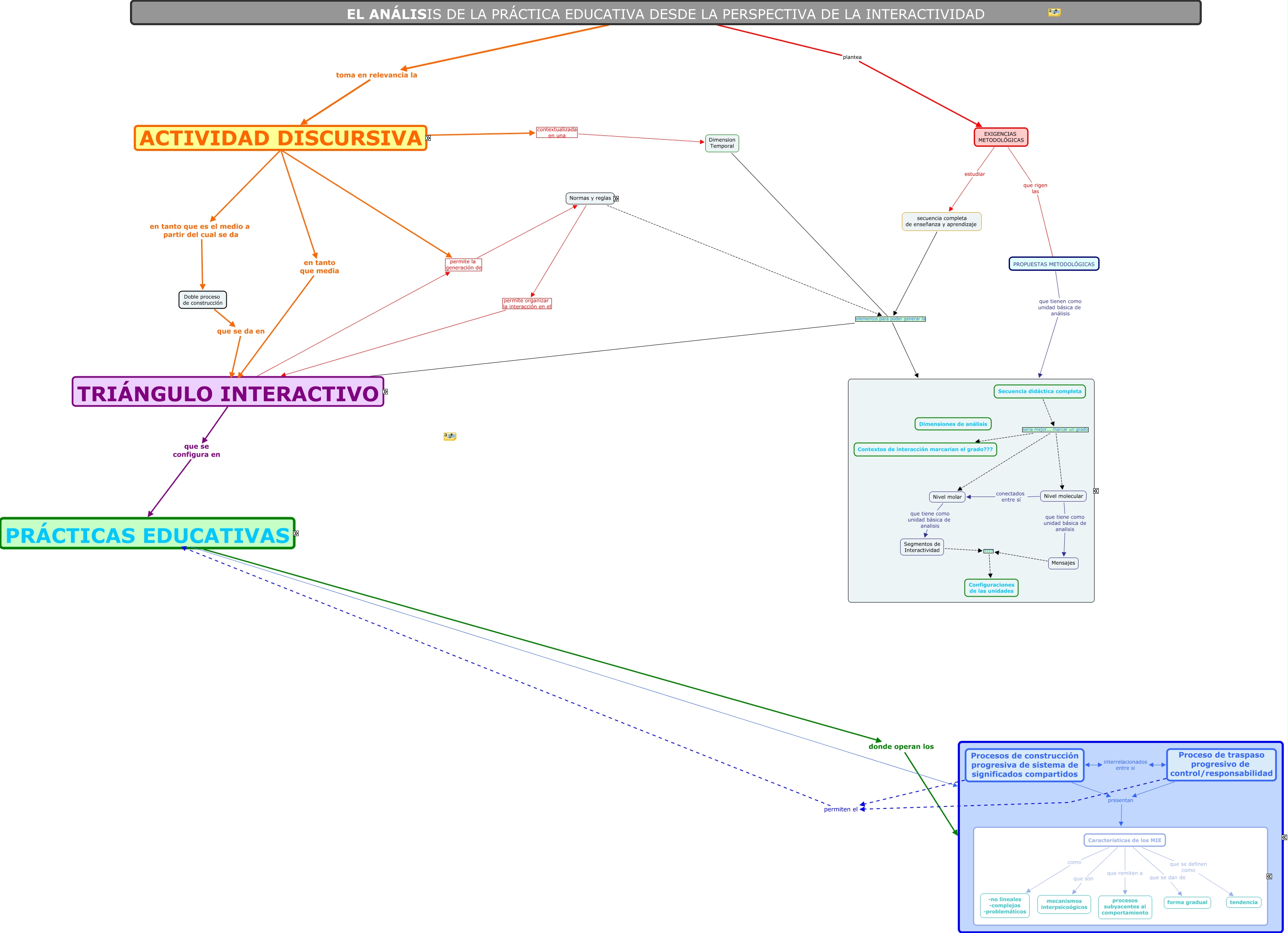Screen dimensions: 1288x933
Task: Collapse the Secuencia didáctica grey container
Action: tap(1096, 491)
